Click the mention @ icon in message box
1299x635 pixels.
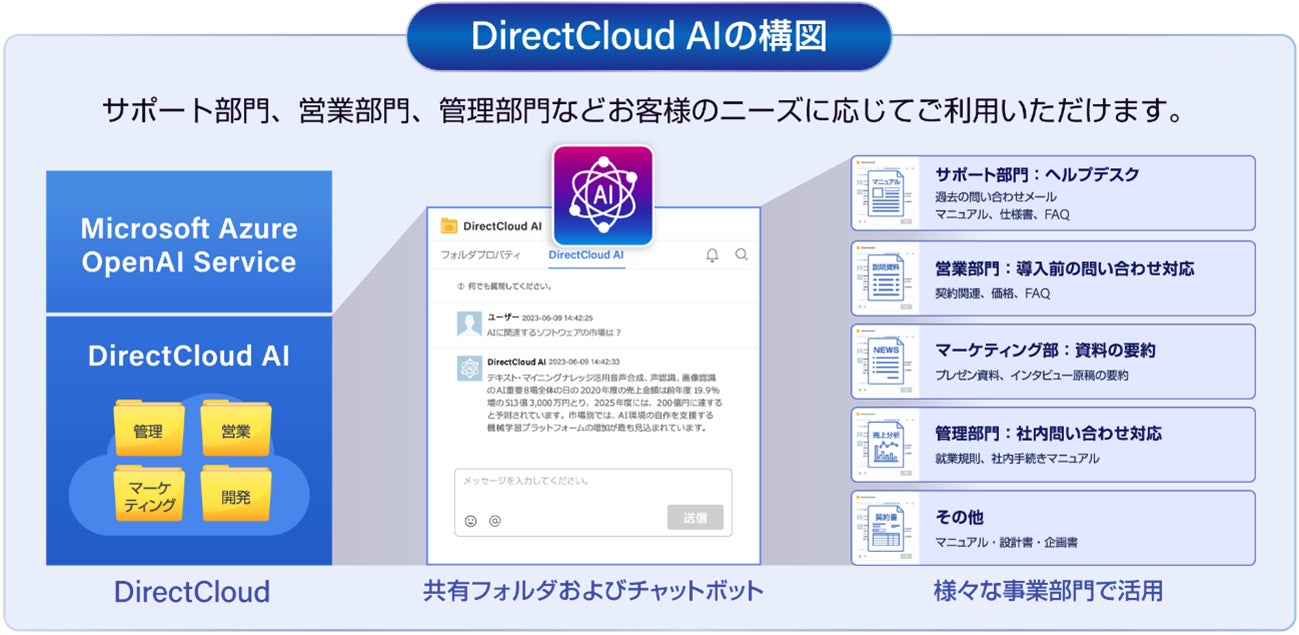[x=495, y=521]
